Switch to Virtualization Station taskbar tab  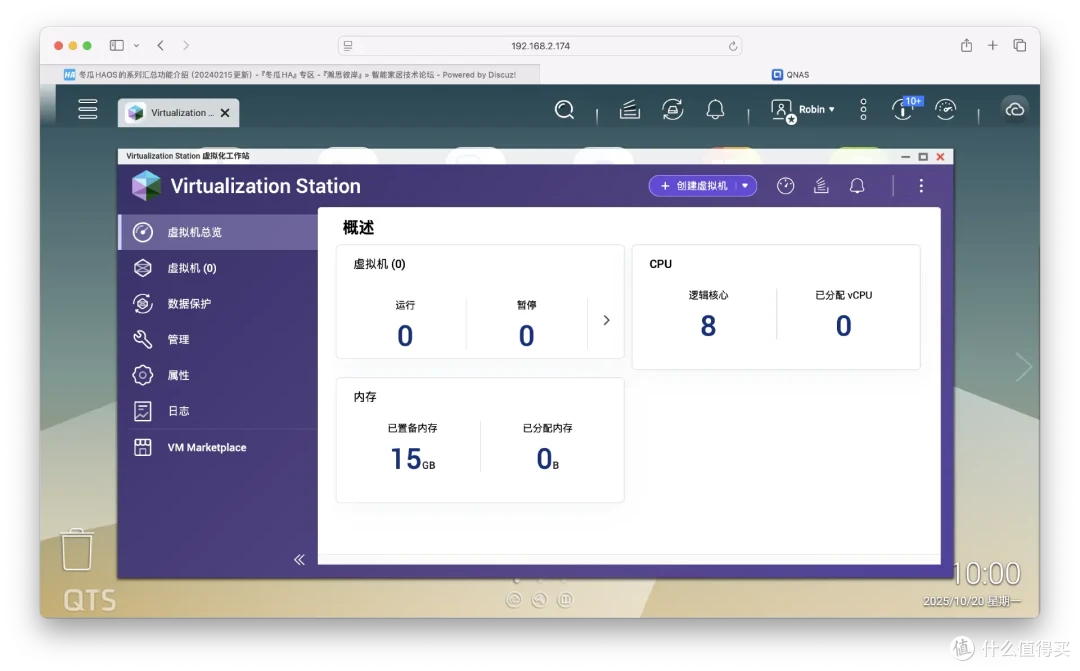(x=178, y=113)
